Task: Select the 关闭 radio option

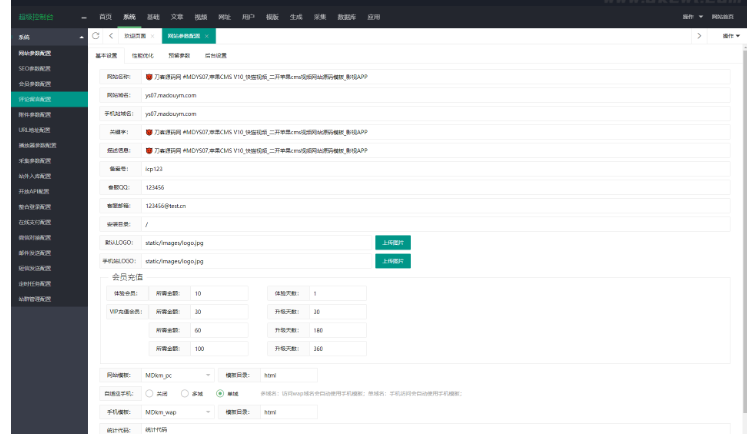Action: coord(148,393)
